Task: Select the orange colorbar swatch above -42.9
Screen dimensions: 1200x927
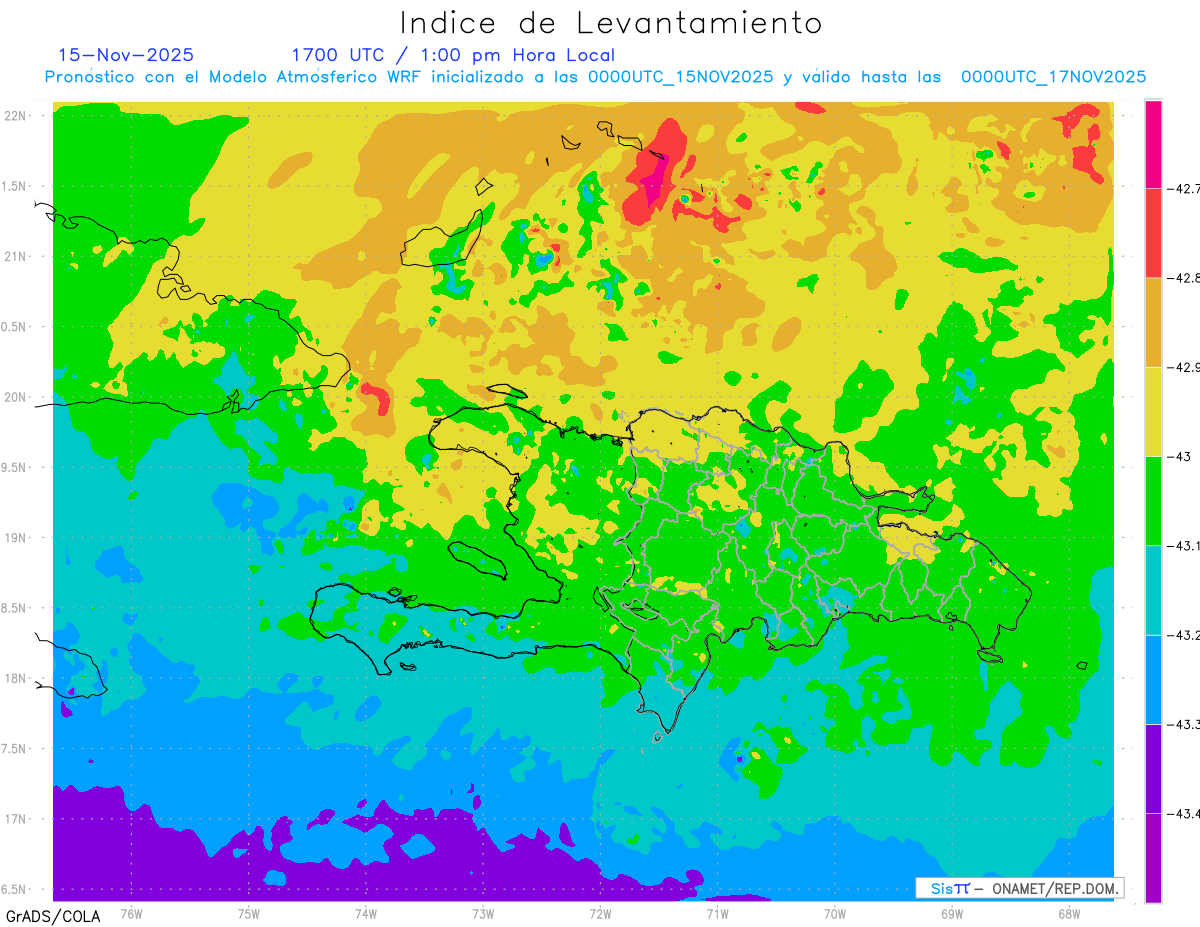Action: [1153, 322]
